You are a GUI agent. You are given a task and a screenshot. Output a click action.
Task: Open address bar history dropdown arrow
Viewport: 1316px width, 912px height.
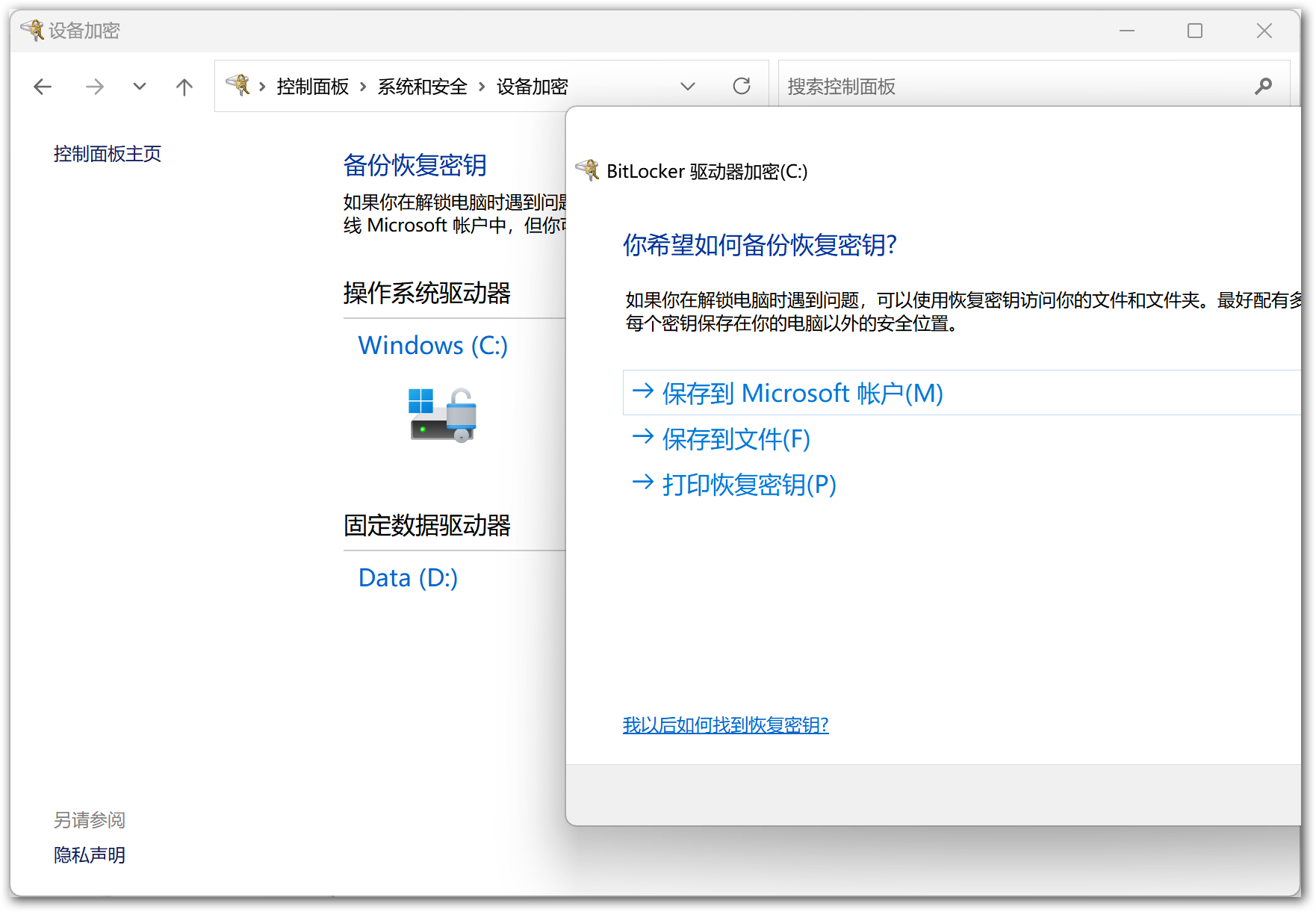click(x=688, y=87)
